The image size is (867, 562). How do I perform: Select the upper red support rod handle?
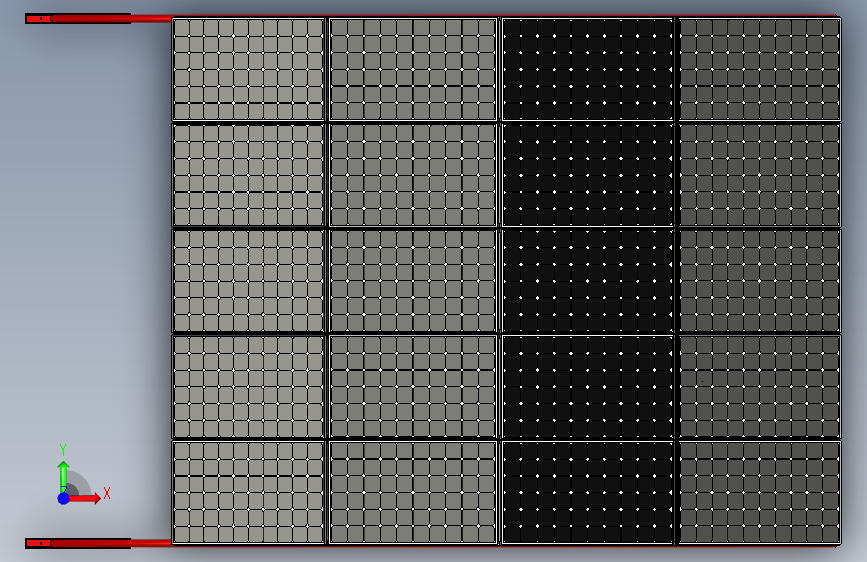coord(78,19)
